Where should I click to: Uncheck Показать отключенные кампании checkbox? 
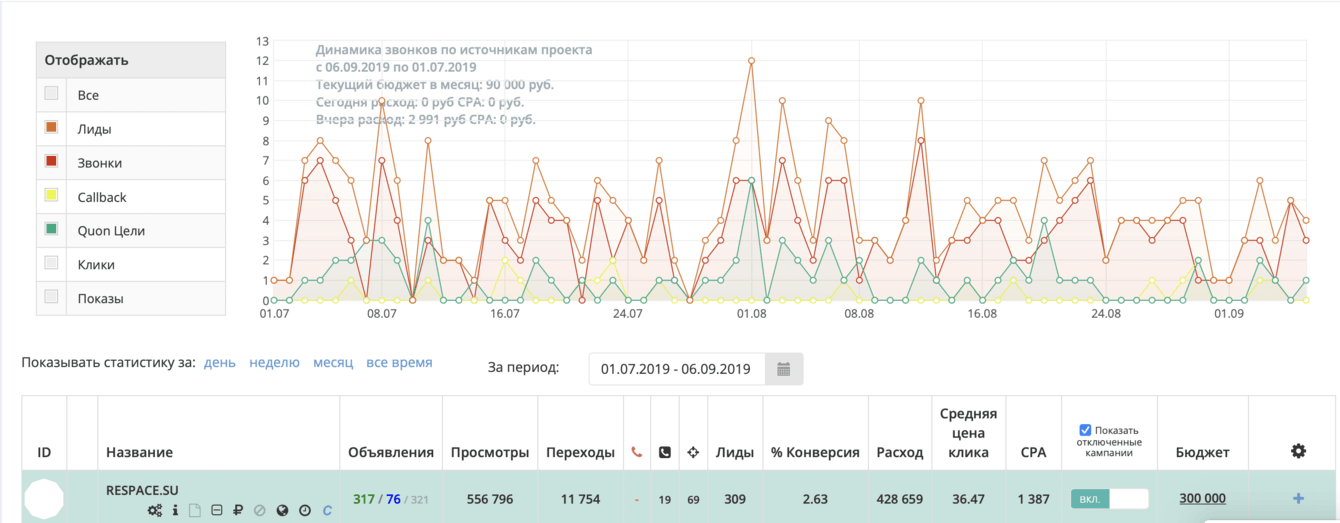pos(1085,430)
